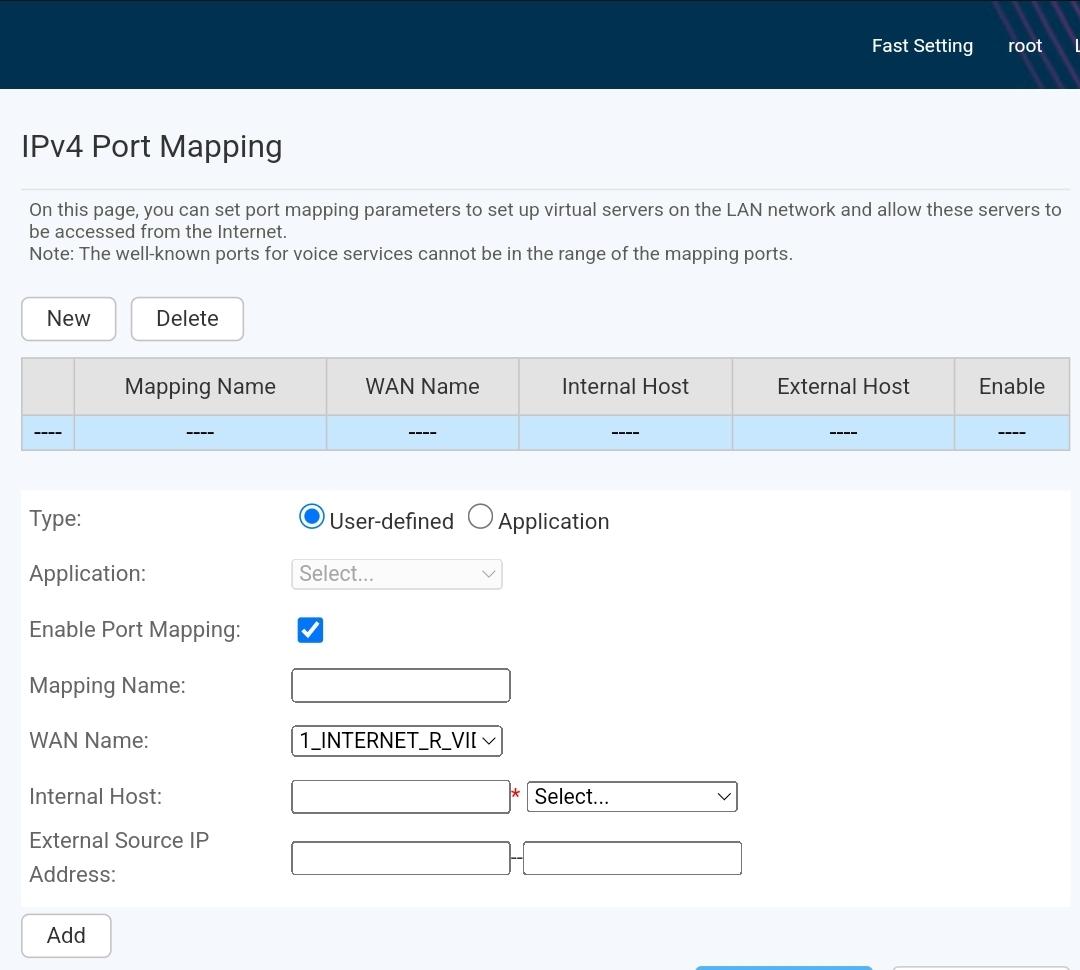
Task: Click the second External Source IP field
Action: tap(632, 858)
